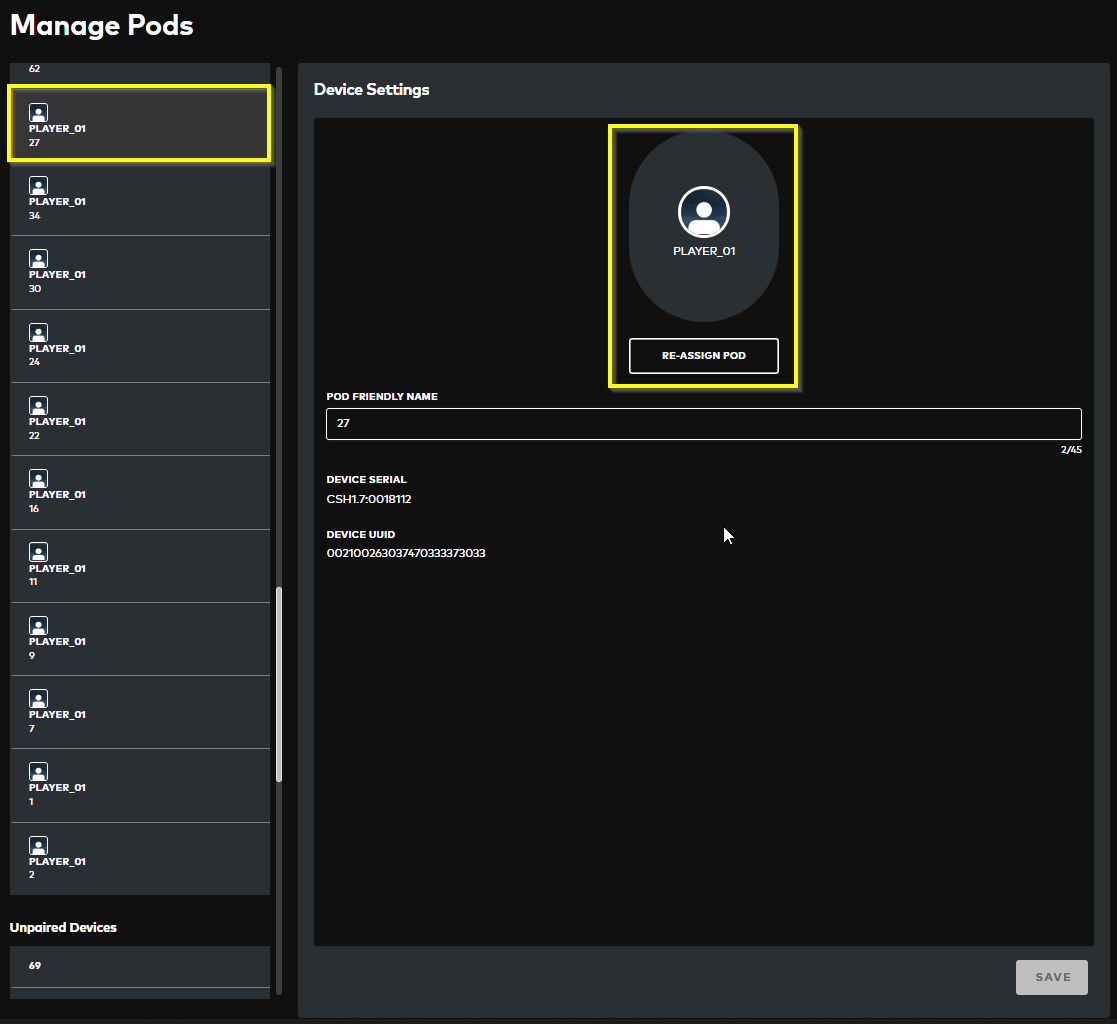Click the player icon of pod 27
Screen dimensions: 1117x1024
pyautogui.click(x=38, y=113)
